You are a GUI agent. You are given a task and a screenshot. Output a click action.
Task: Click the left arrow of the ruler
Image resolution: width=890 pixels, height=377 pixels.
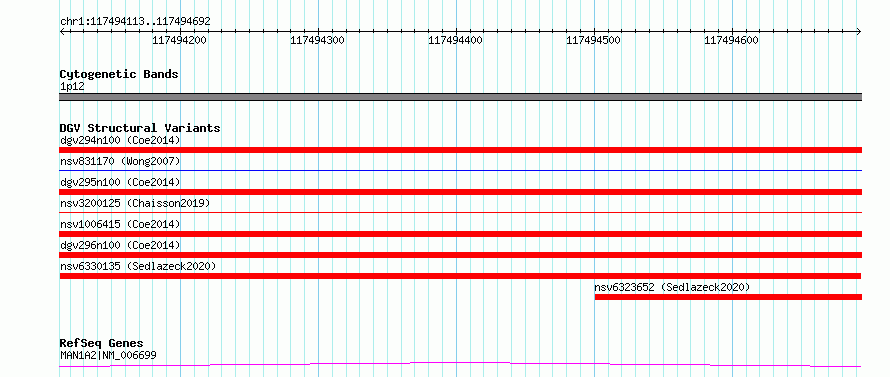tap(62, 31)
